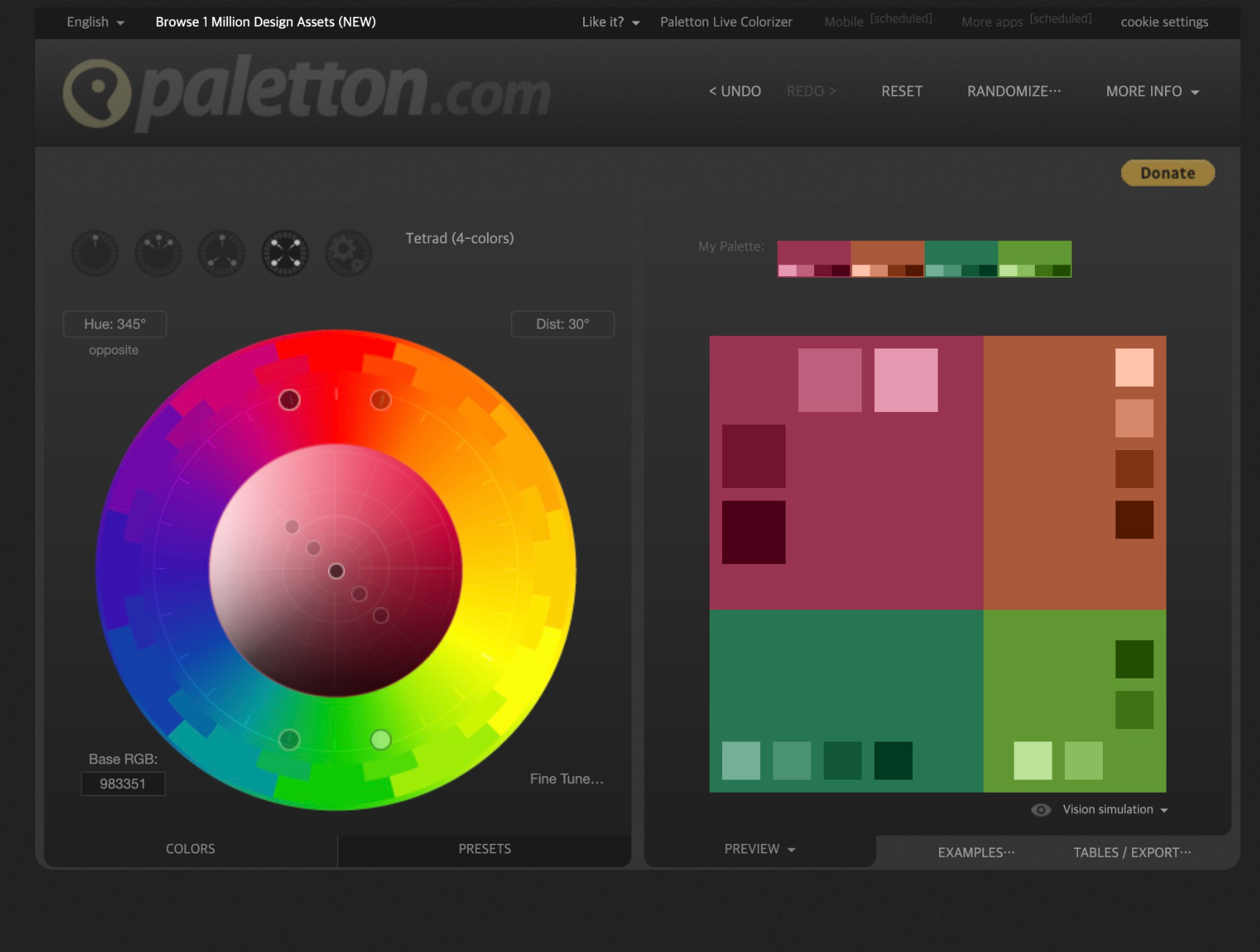Click the brown-orange swatch in My Palette
This screenshot has height=952, width=1260.
(x=888, y=253)
